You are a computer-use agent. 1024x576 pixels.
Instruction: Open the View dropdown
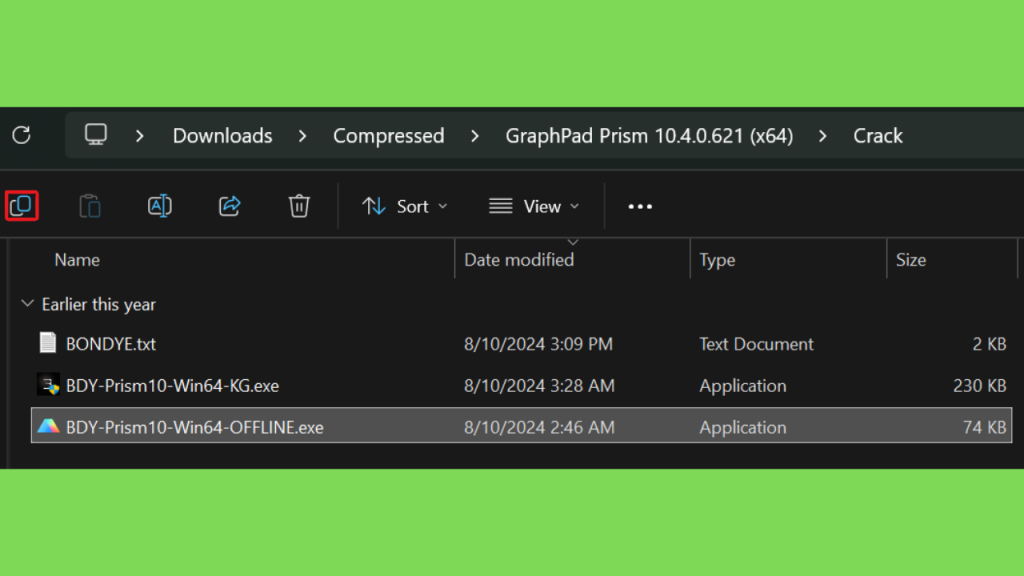534,206
